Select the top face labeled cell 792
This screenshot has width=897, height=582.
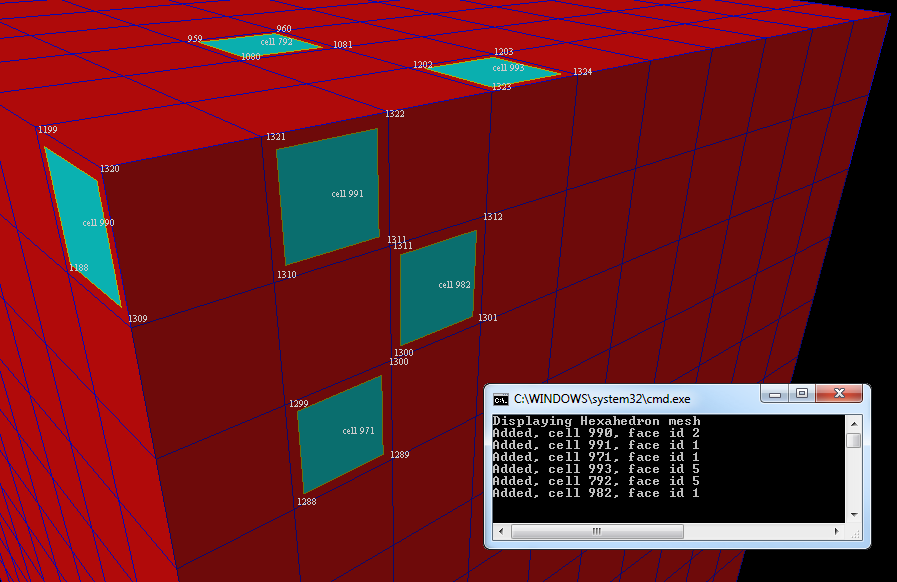tap(262, 45)
